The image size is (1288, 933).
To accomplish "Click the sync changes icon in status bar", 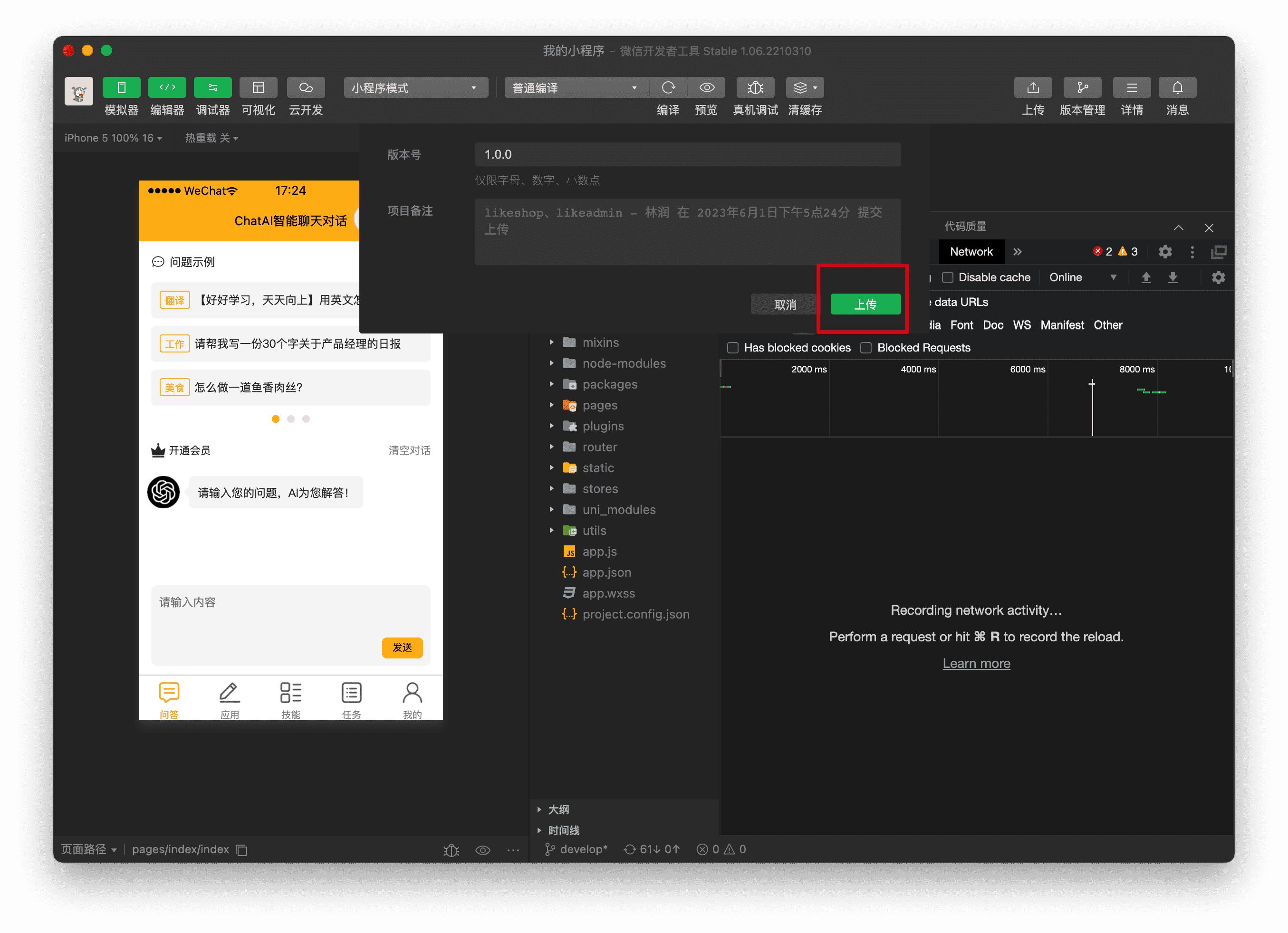I will [x=629, y=849].
